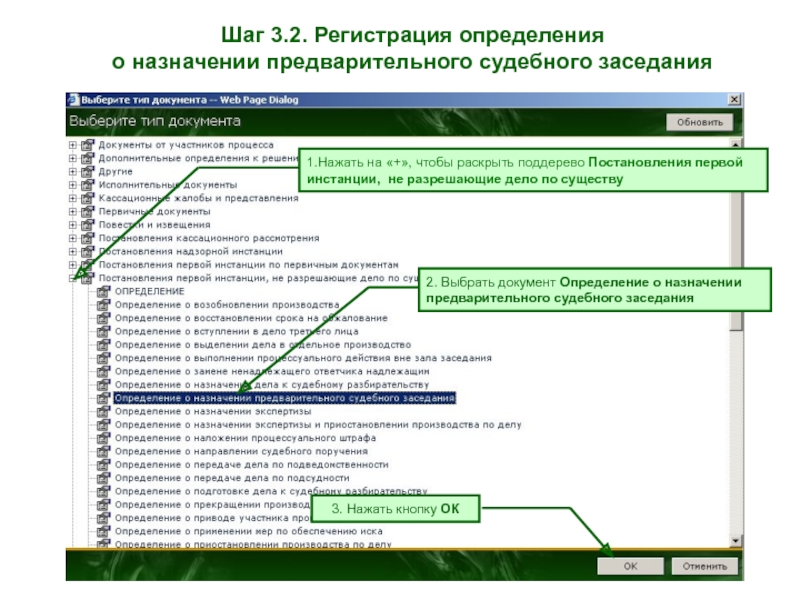Click icon of Определение о передаче дела по подведомственности
The image size is (800, 600).
(104, 464)
